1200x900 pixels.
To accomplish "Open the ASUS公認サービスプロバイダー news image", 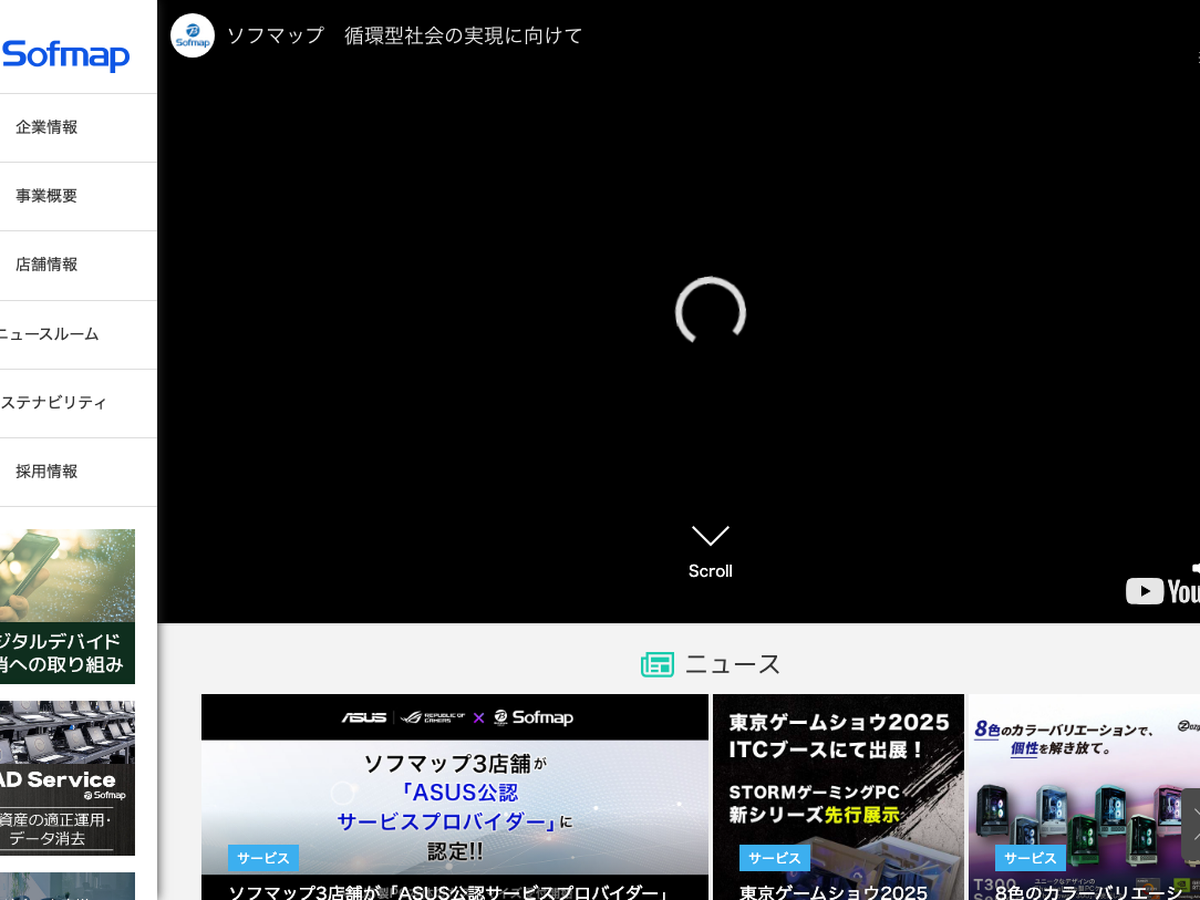I will (454, 790).
